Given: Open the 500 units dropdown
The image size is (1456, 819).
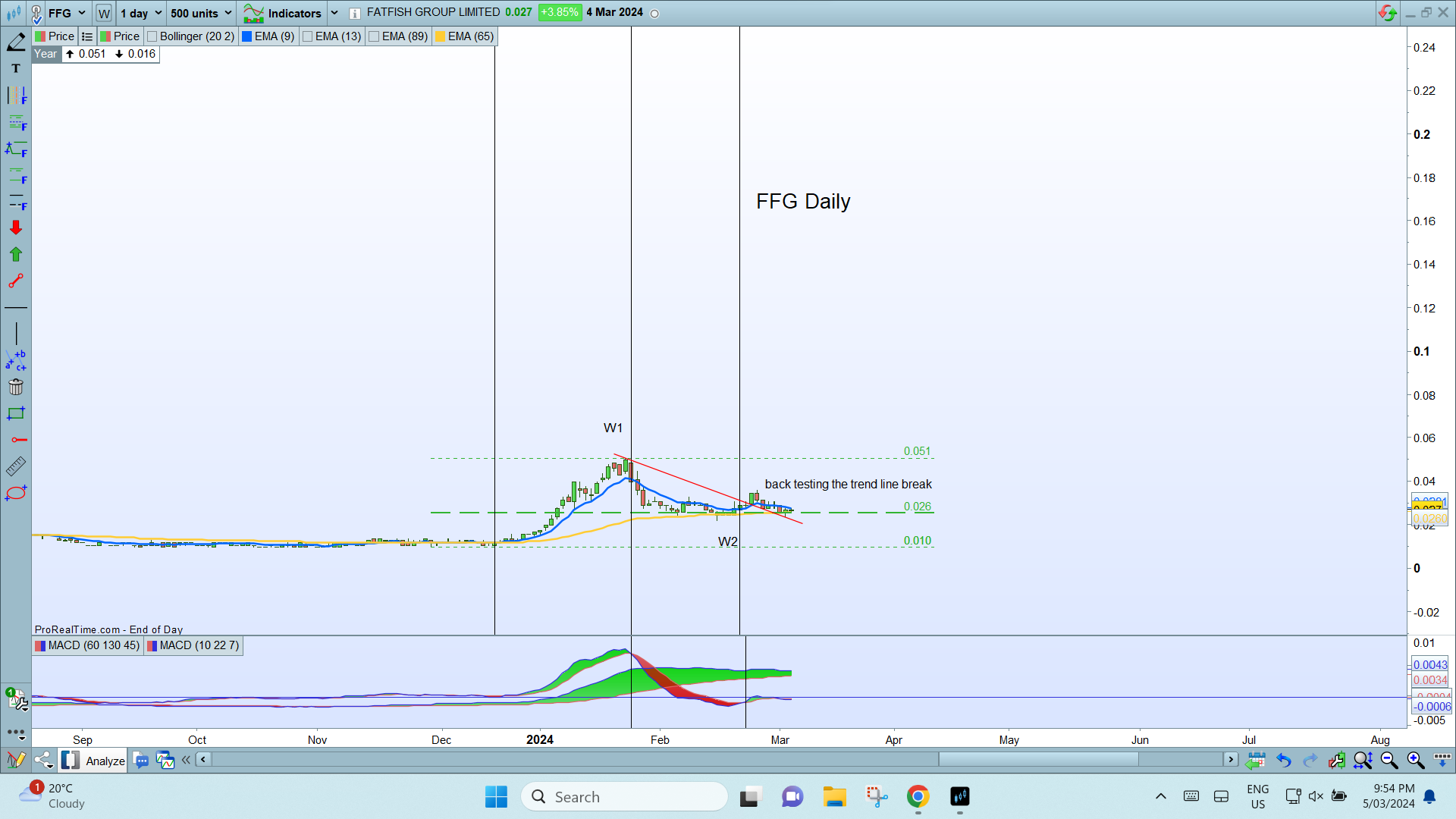Looking at the screenshot, I should (201, 13).
